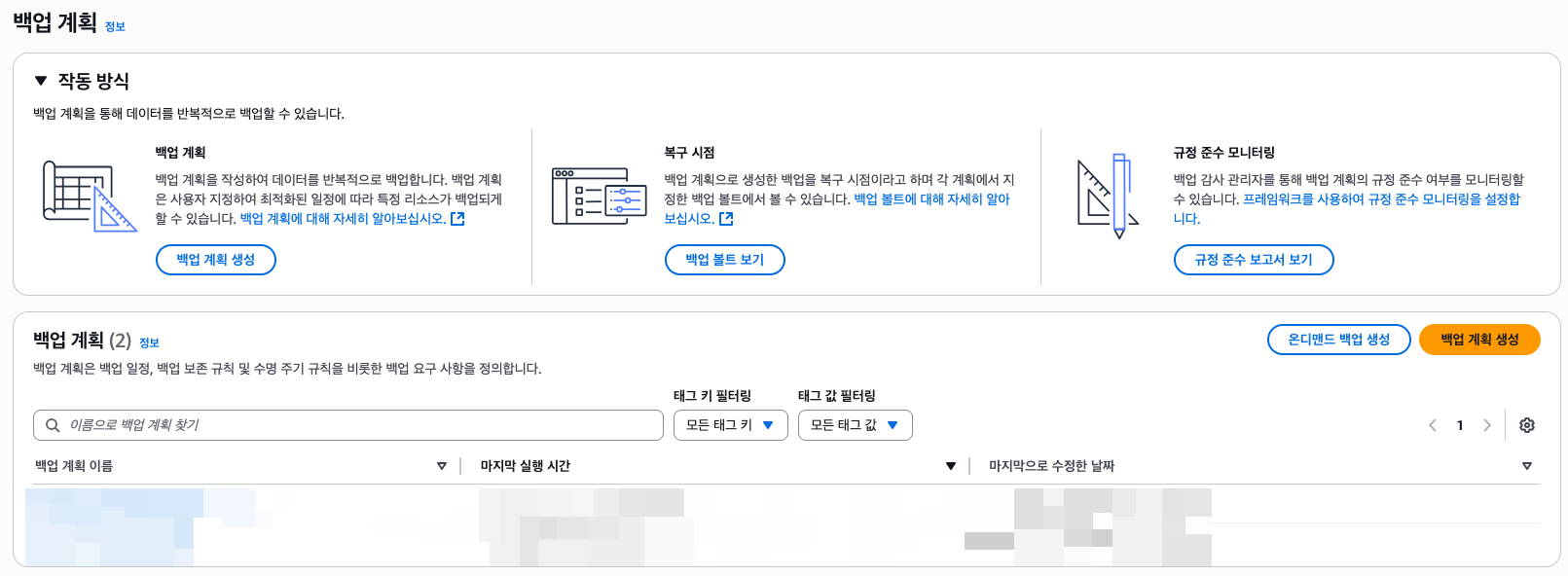Go to previous page chevron
Image resolution: width=1568 pixels, height=576 pixels.
click(x=1432, y=425)
